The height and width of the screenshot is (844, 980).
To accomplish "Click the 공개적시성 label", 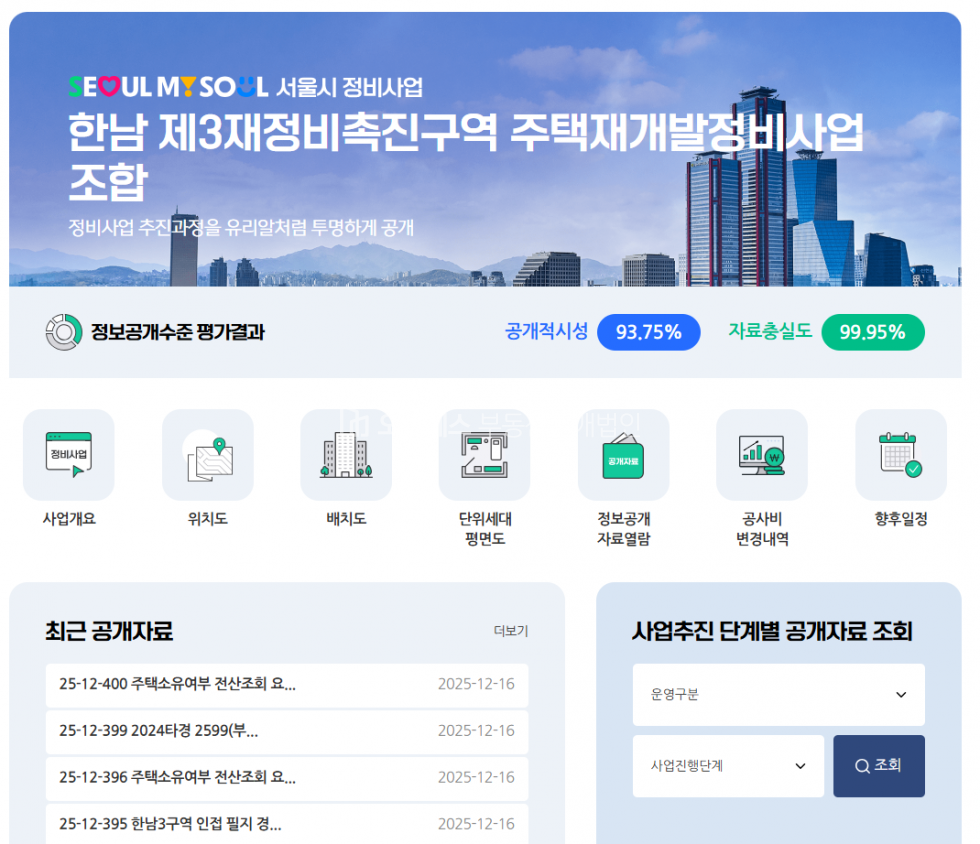I will [x=546, y=331].
